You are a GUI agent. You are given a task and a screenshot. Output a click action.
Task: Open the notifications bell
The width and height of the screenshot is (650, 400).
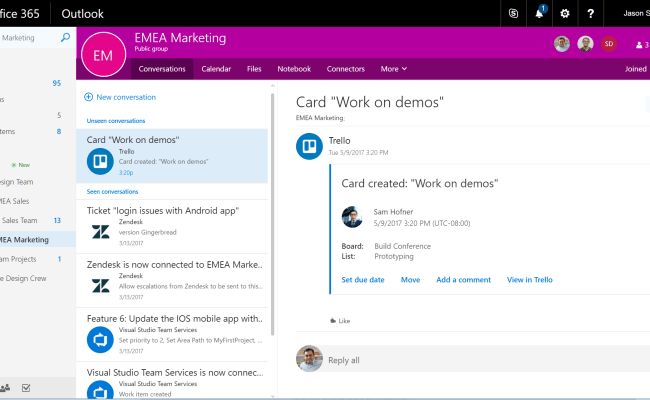point(539,14)
